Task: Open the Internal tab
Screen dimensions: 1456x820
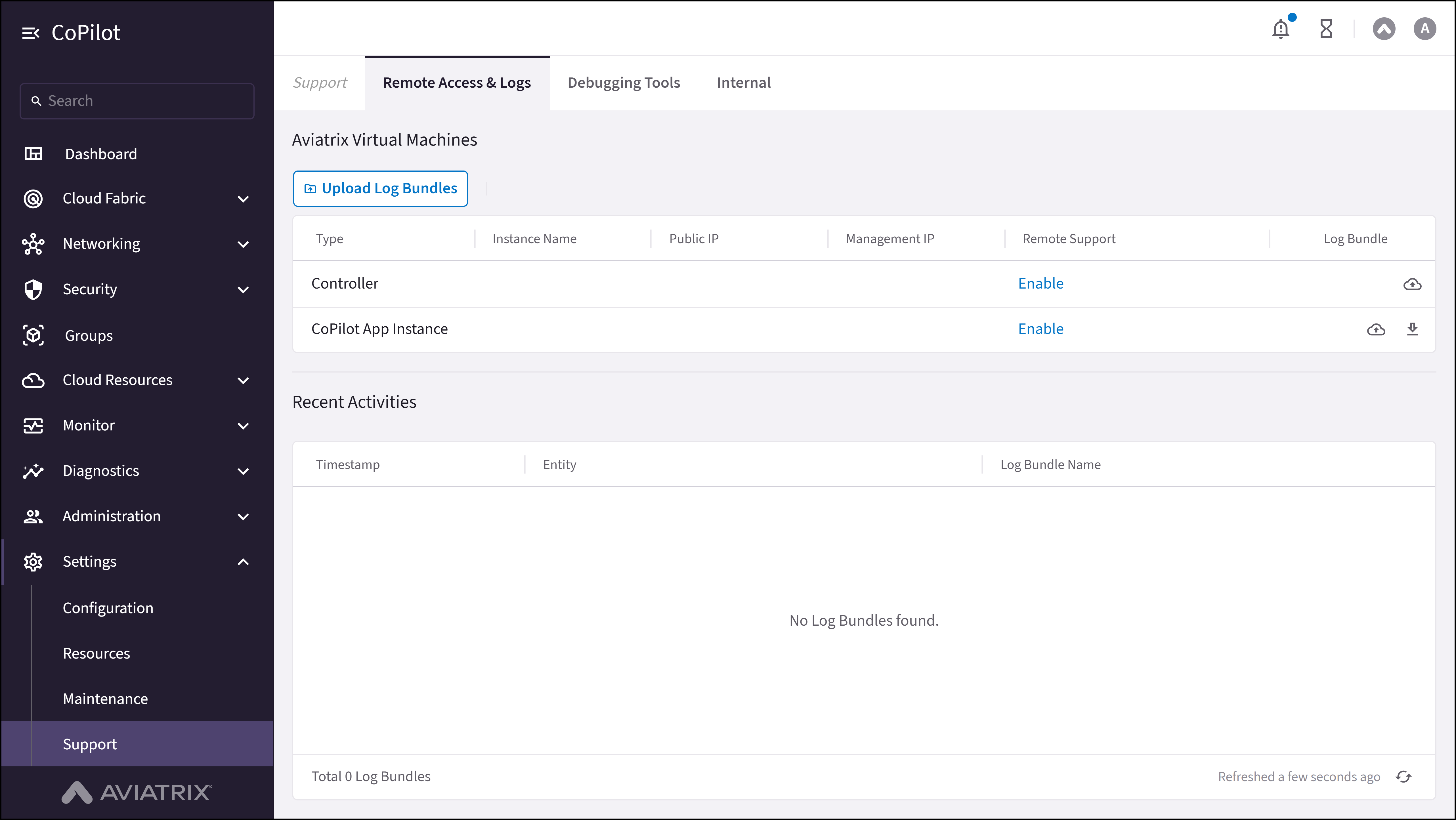Action: (743, 83)
